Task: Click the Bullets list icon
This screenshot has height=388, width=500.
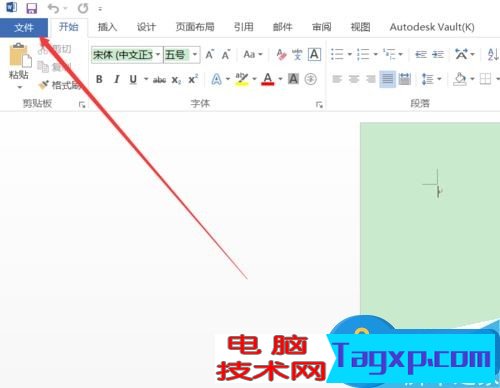Action: coord(337,54)
